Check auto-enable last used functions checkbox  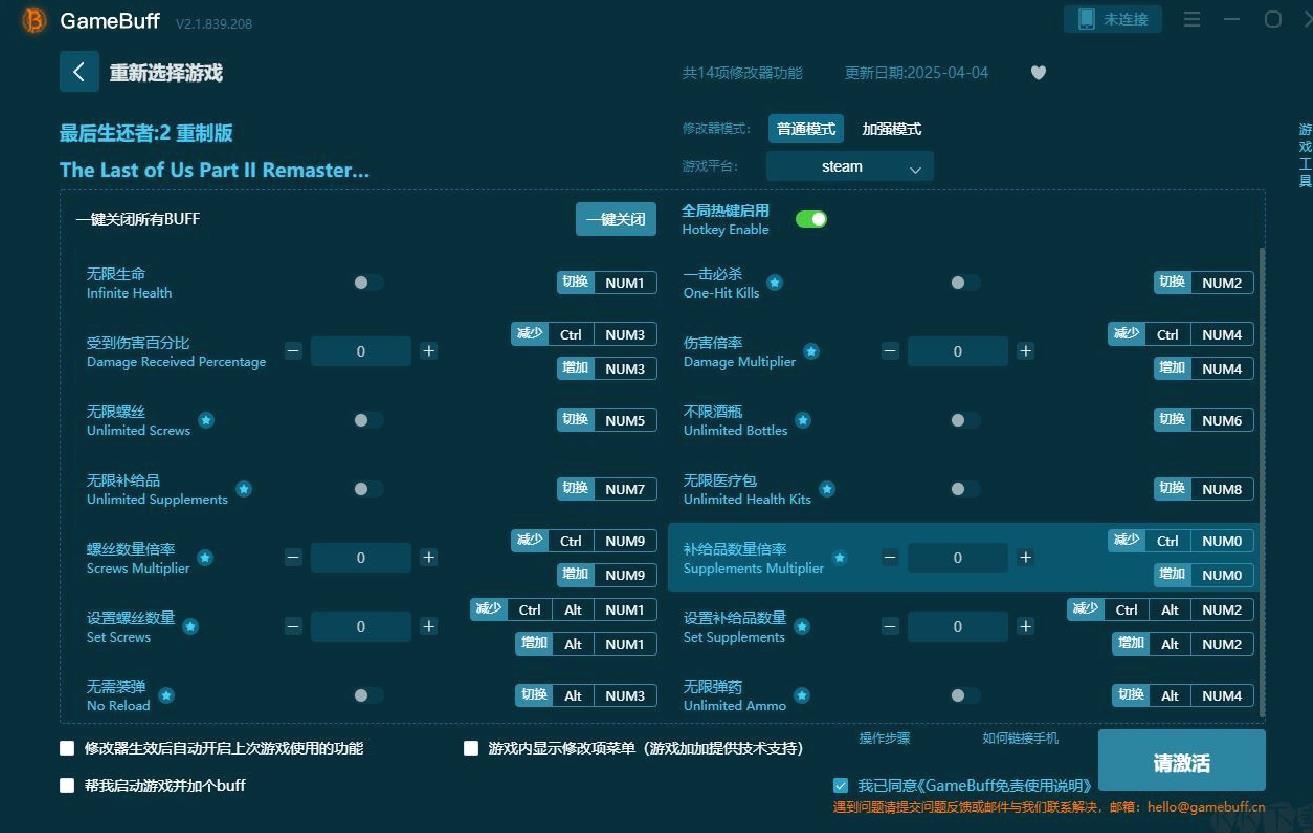(x=67, y=748)
